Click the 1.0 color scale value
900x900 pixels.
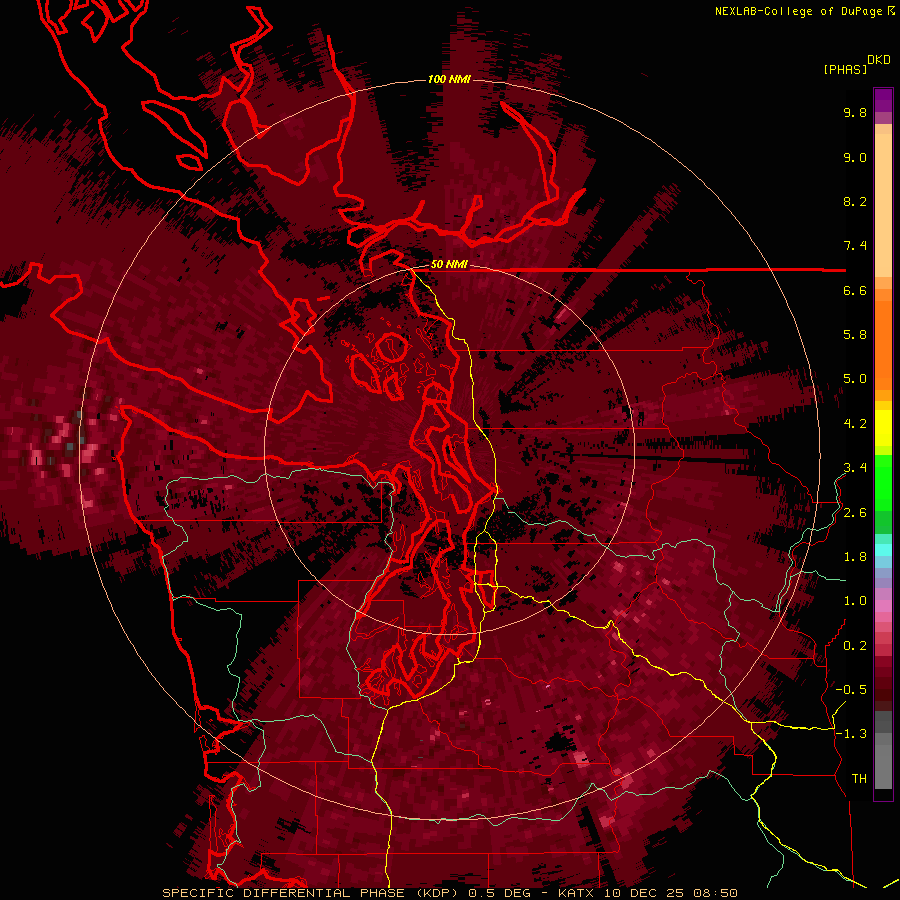(x=855, y=601)
